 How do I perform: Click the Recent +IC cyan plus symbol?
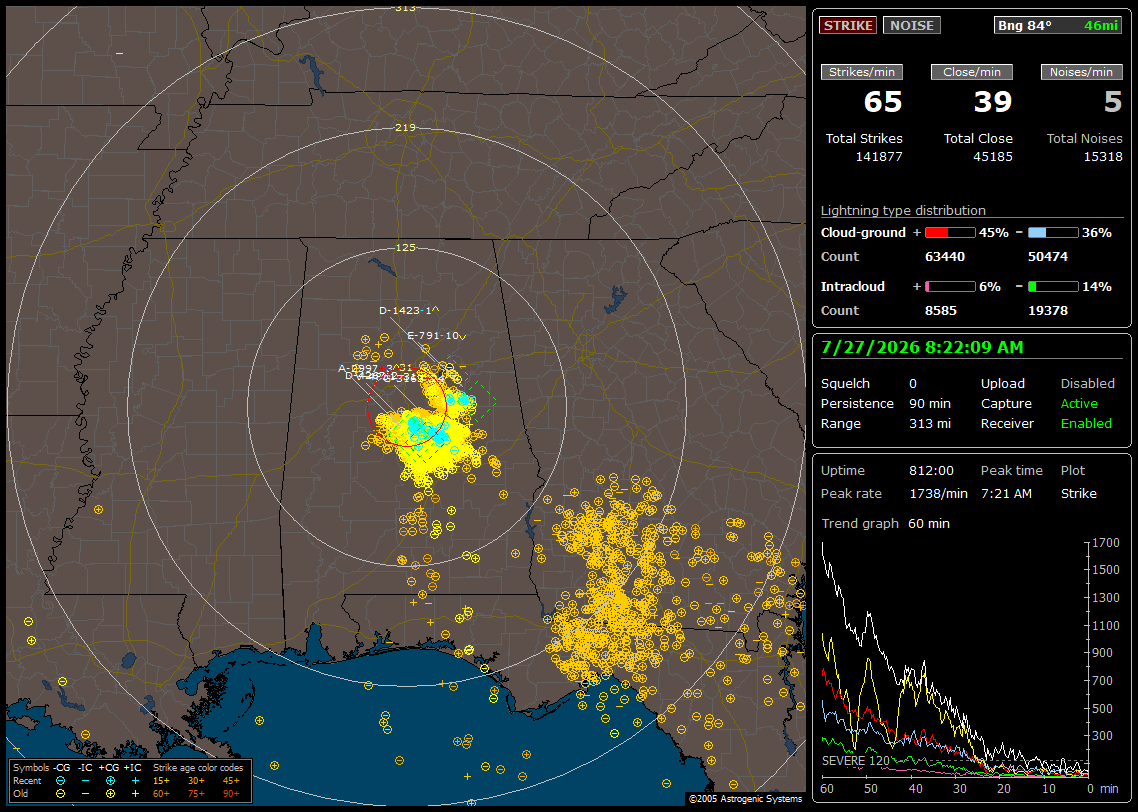[135, 781]
